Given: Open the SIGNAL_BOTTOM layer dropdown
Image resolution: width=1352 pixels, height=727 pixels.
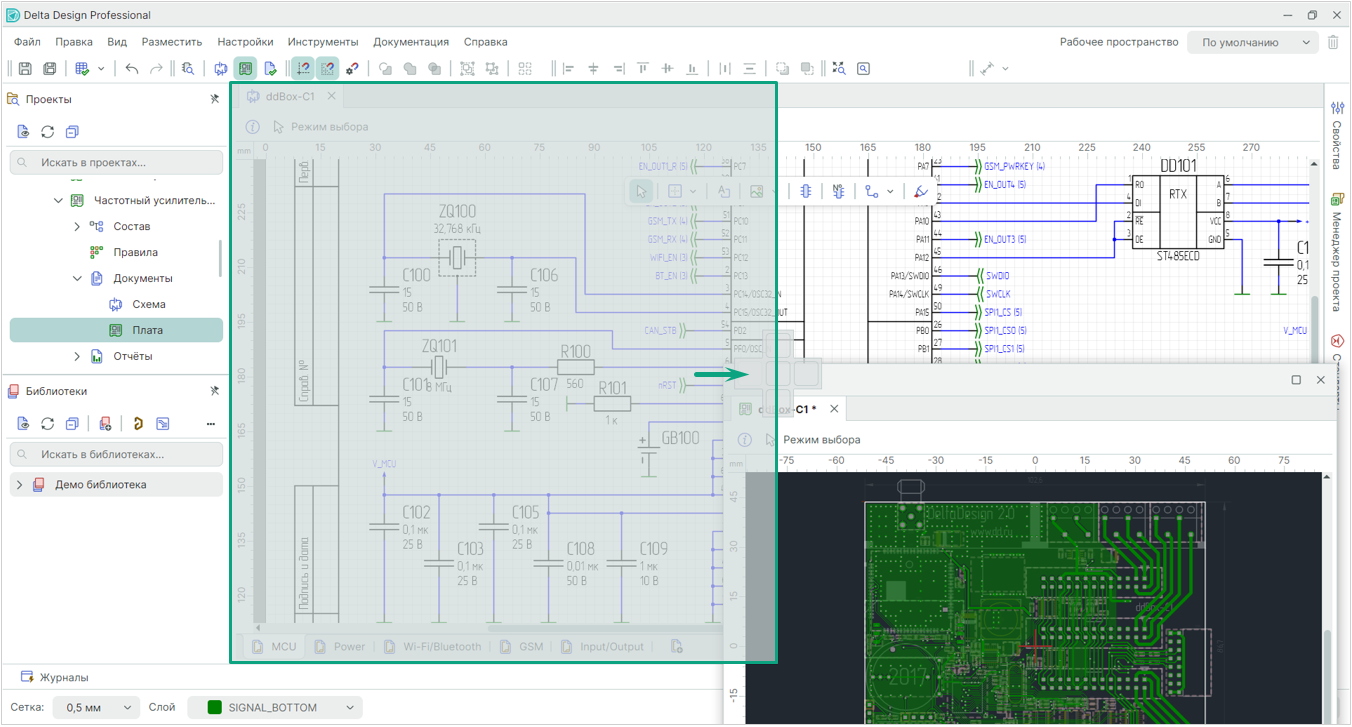Looking at the screenshot, I should coord(274,708).
